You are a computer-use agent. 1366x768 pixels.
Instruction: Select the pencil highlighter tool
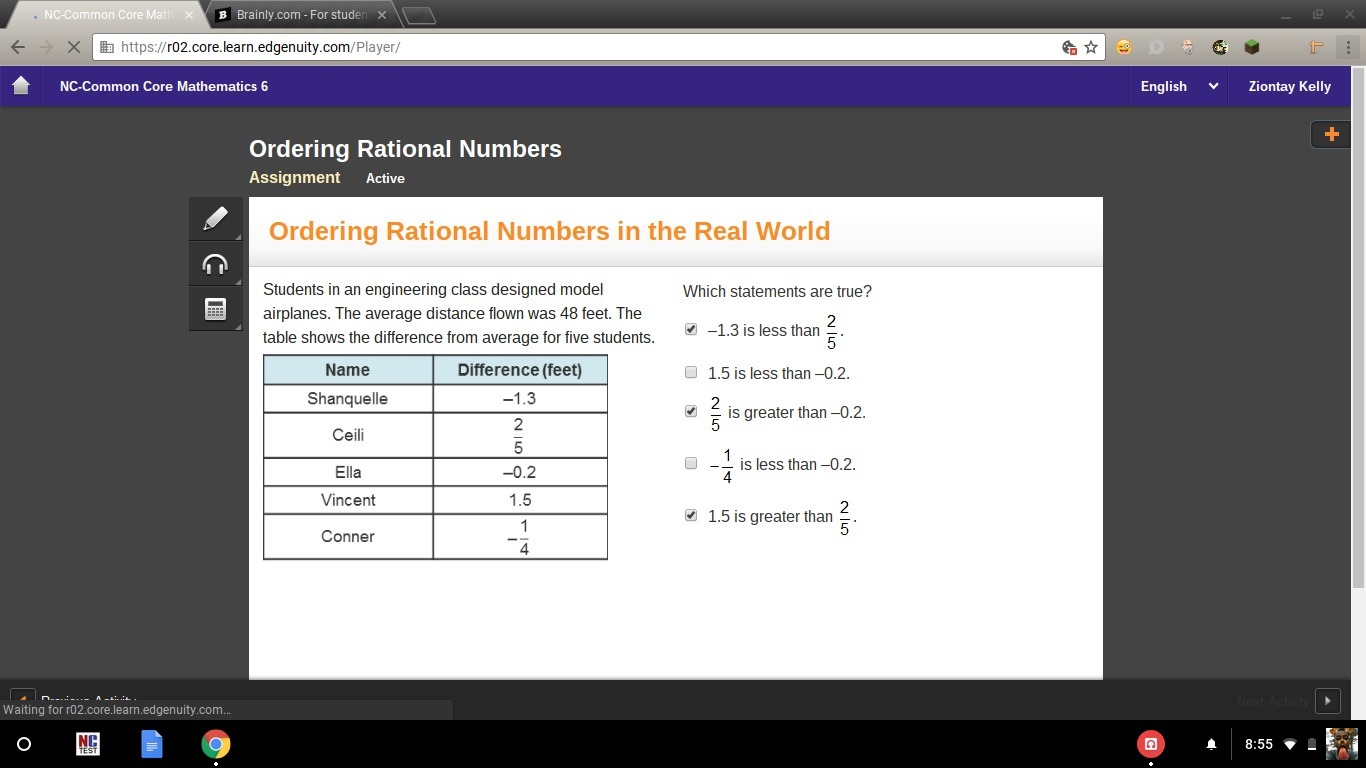(215, 219)
